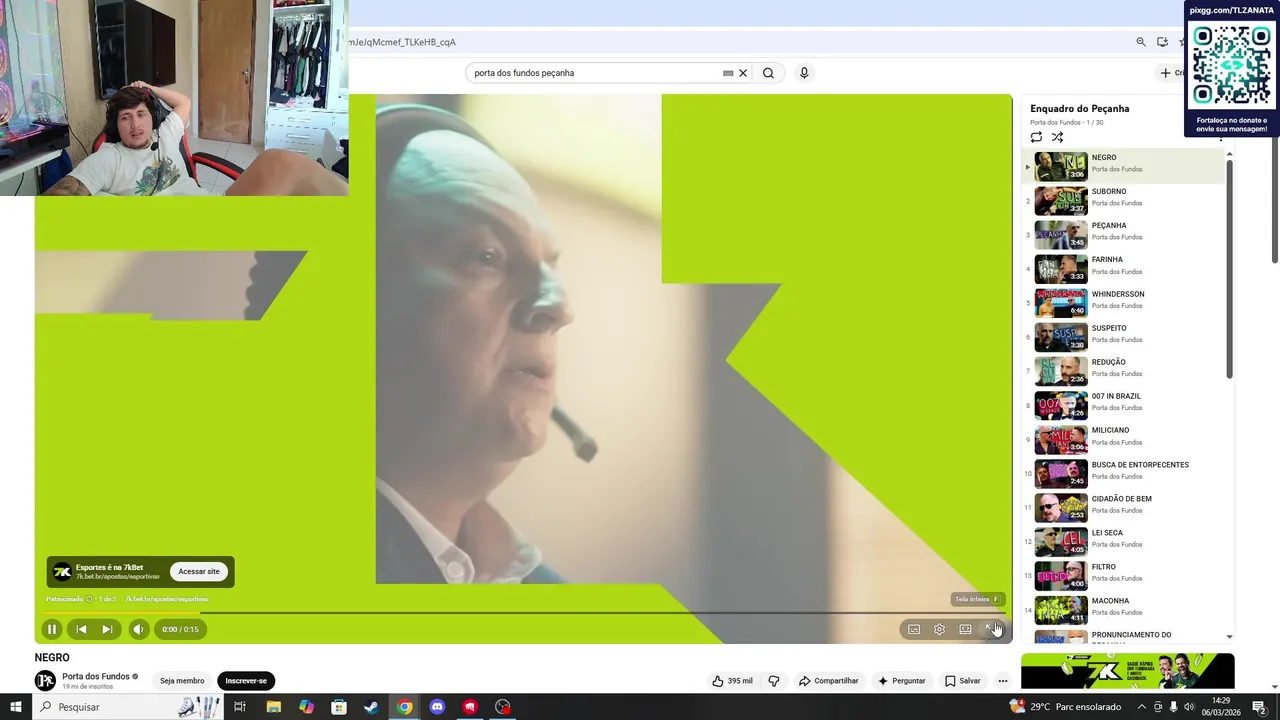Open Porta dos Fundos channel avatar

[x=45, y=681]
